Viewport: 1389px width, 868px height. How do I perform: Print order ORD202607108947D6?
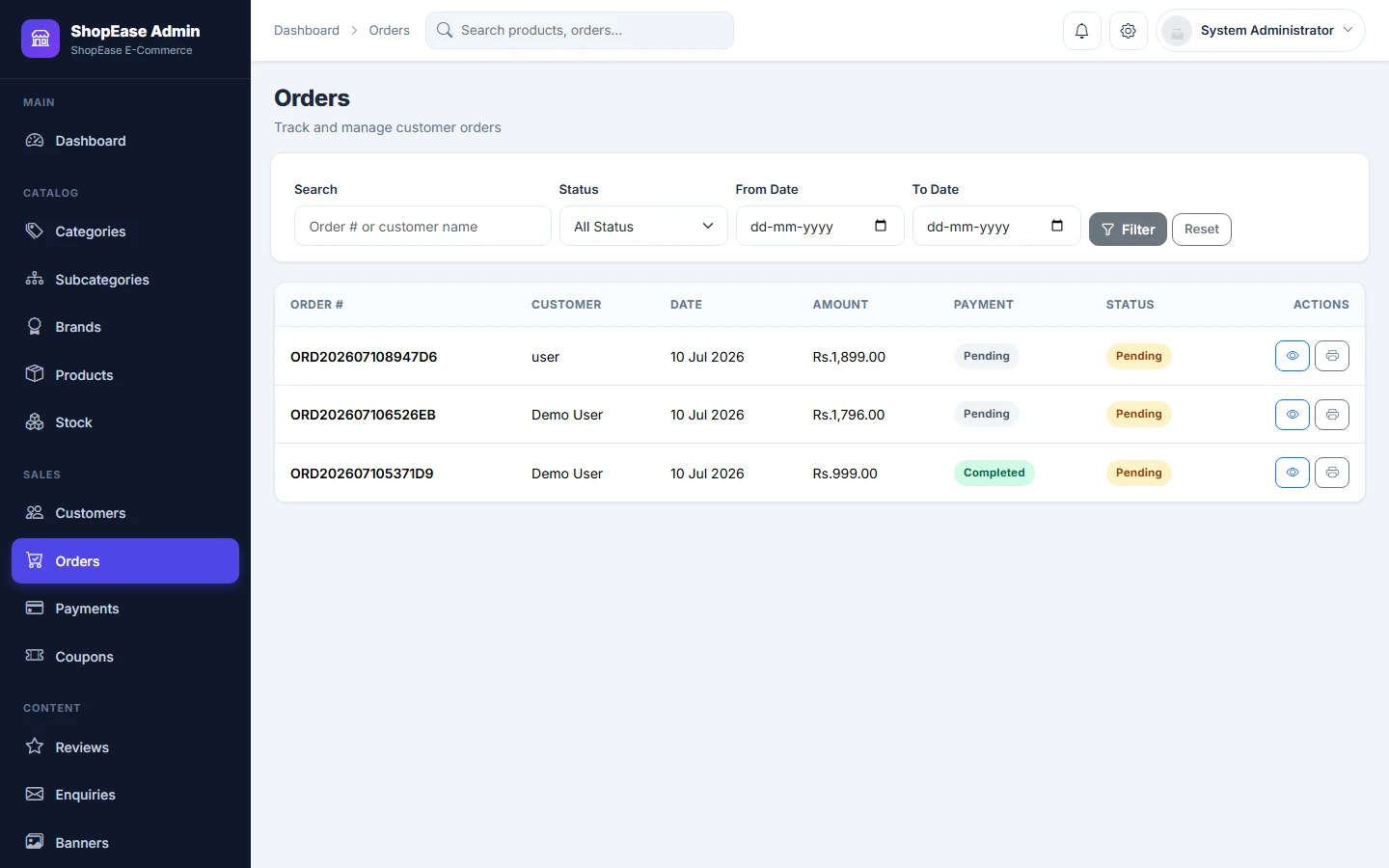(1332, 356)
